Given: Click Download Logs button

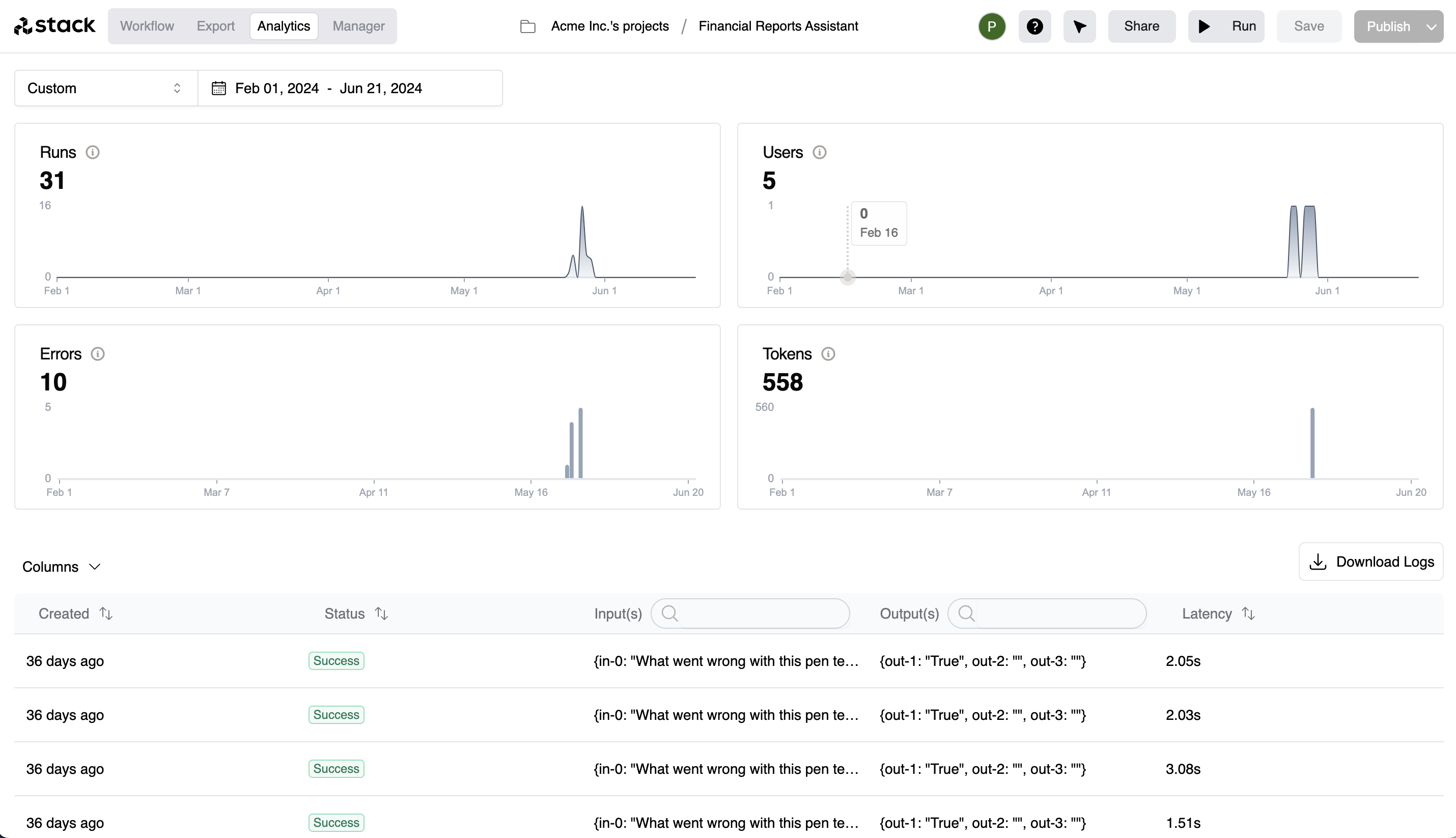Looking at the screenshot, I should (x=1371, y=562).
